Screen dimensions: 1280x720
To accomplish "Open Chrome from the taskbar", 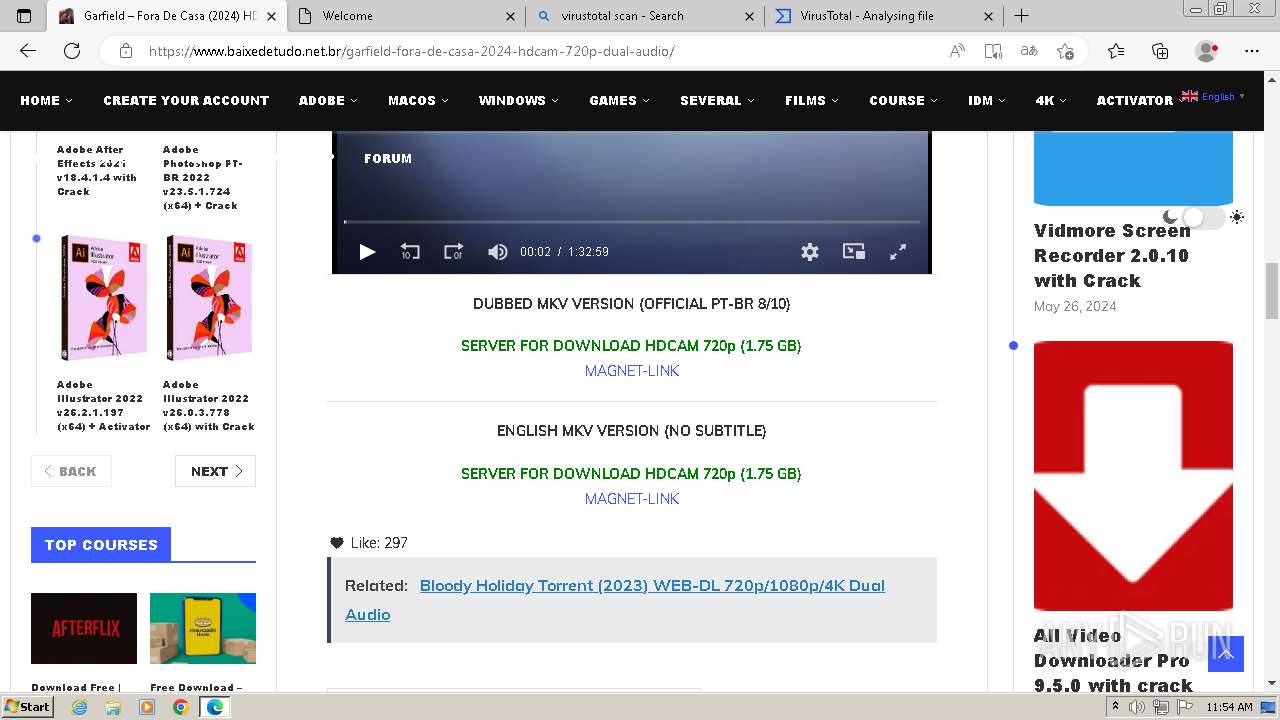I will [x=180, y=707].
